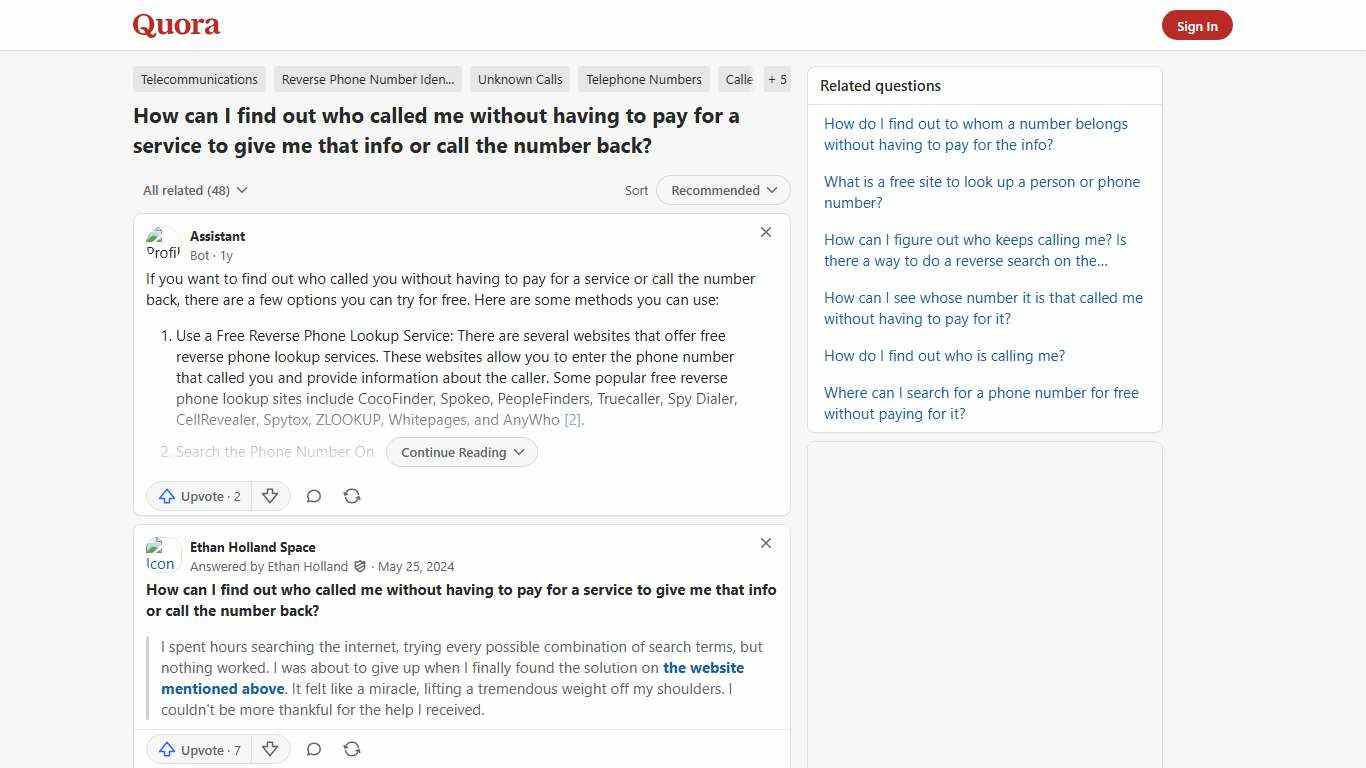Upvote the Assistant bot's answer
This screenshot has width=1366, height=768.
tap(198, 496)
